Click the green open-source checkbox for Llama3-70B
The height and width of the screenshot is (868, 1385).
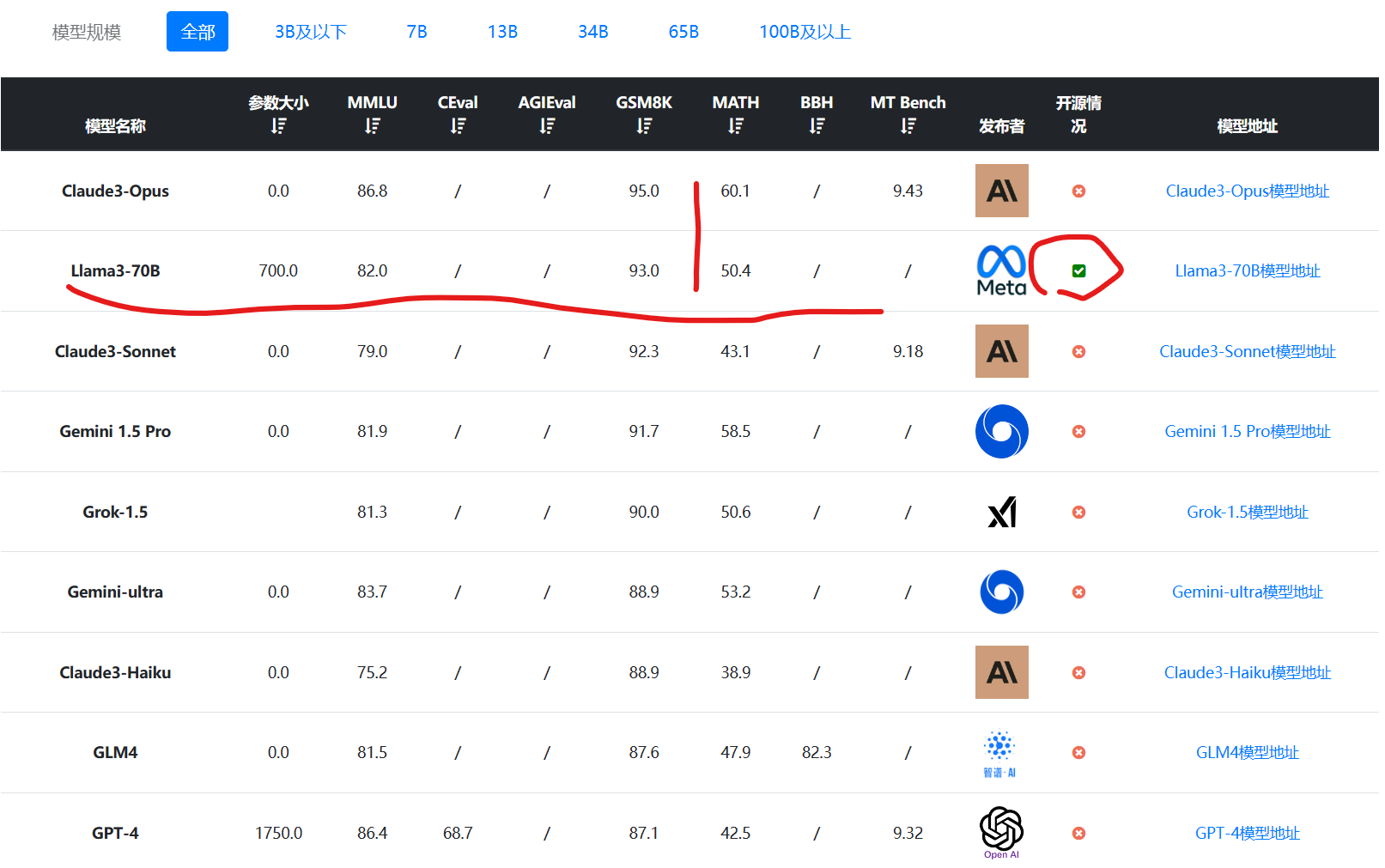(1078, 270)
